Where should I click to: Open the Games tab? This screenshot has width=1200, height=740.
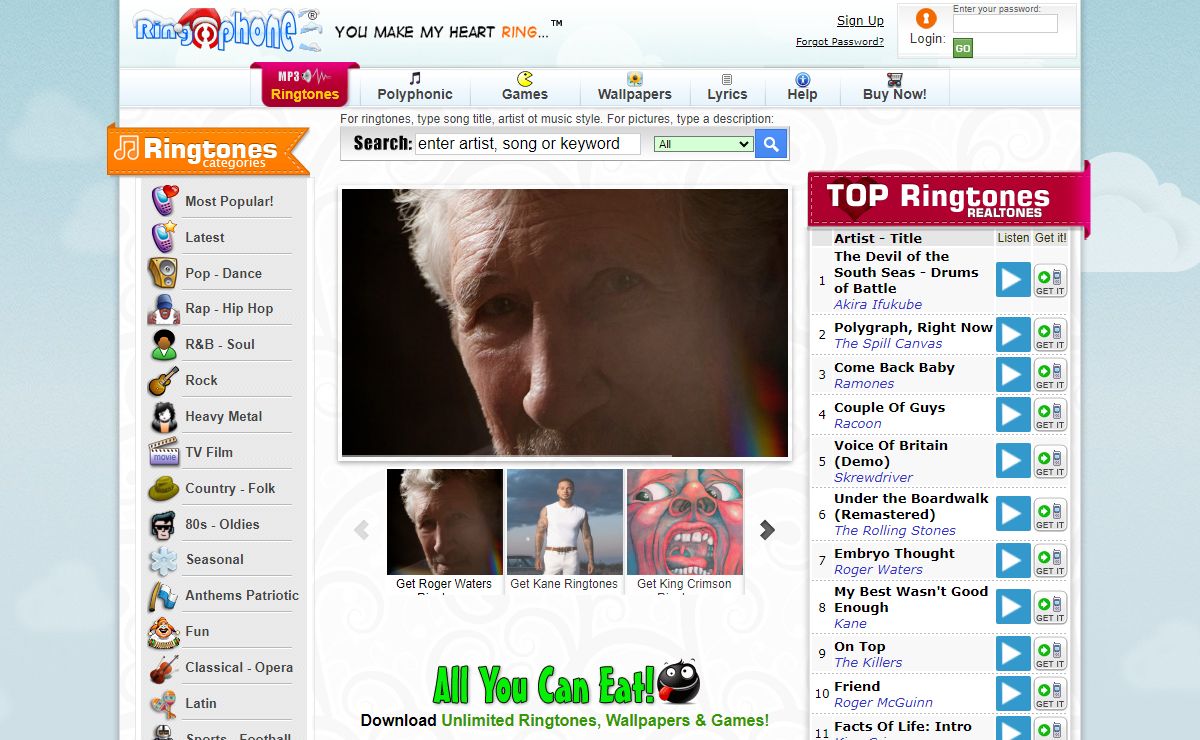coord(525,87)
